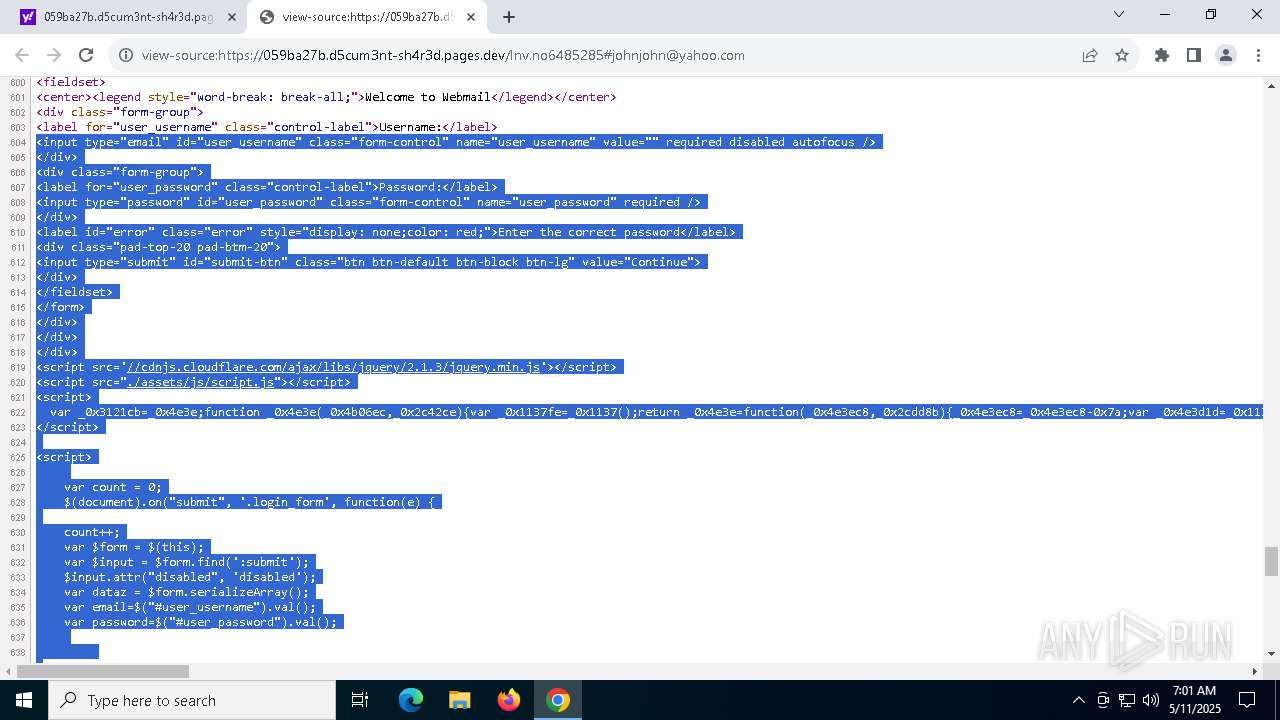Click the 'Password:' label source line
This screenshot has width=1280, height=720.
pyautogui.click(x=267, y=187)
